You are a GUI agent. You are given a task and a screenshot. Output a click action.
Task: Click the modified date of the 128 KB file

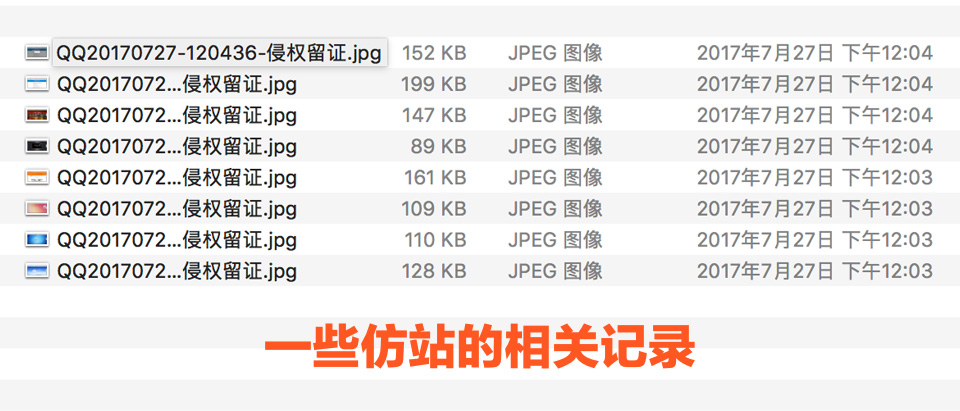coord(814,271)
